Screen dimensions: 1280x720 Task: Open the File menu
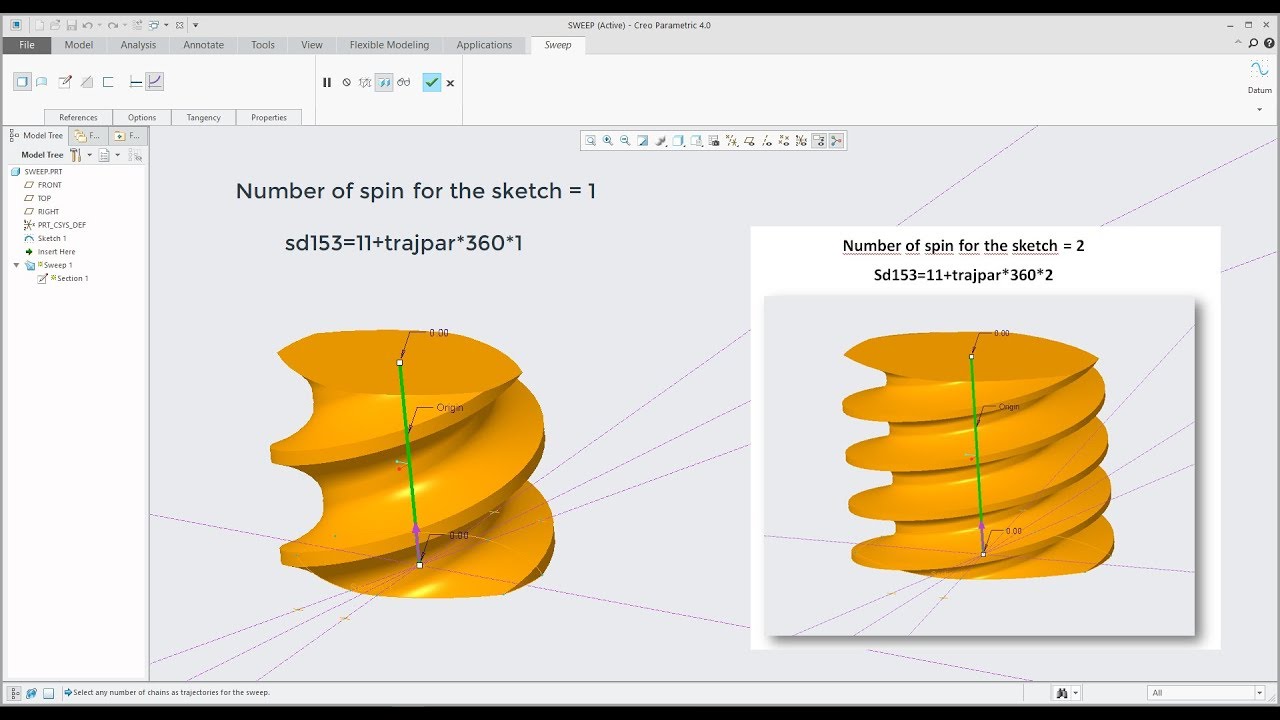(x=27, y=45)
